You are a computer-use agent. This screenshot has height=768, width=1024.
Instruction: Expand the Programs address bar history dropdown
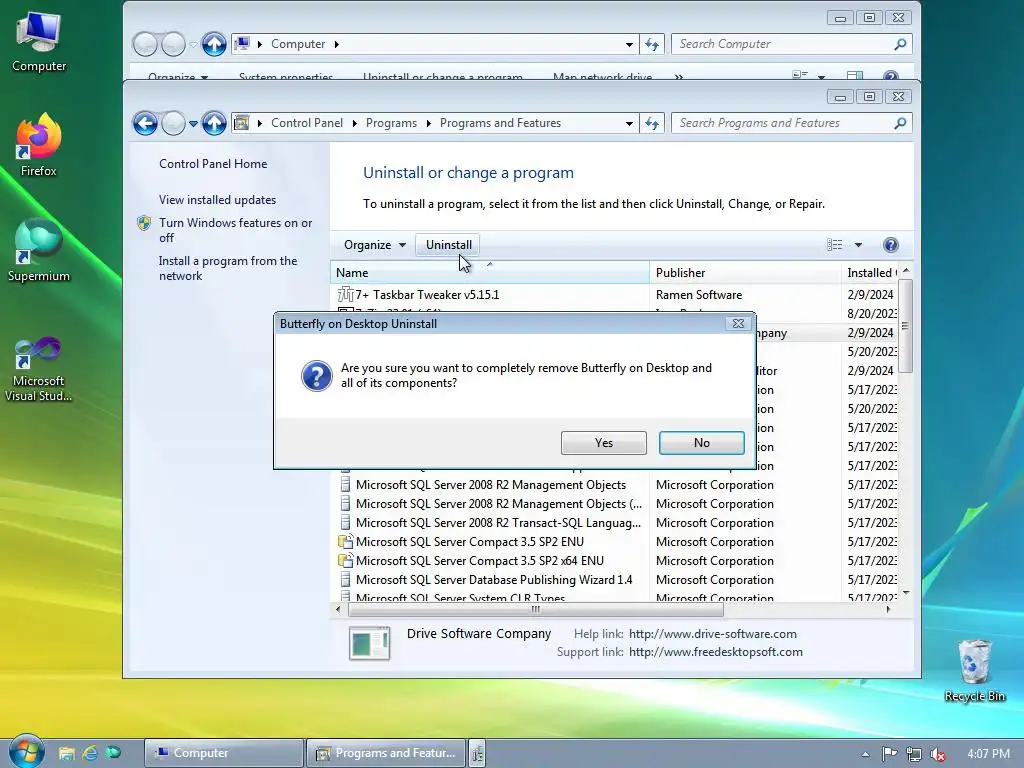pos(629,123)
